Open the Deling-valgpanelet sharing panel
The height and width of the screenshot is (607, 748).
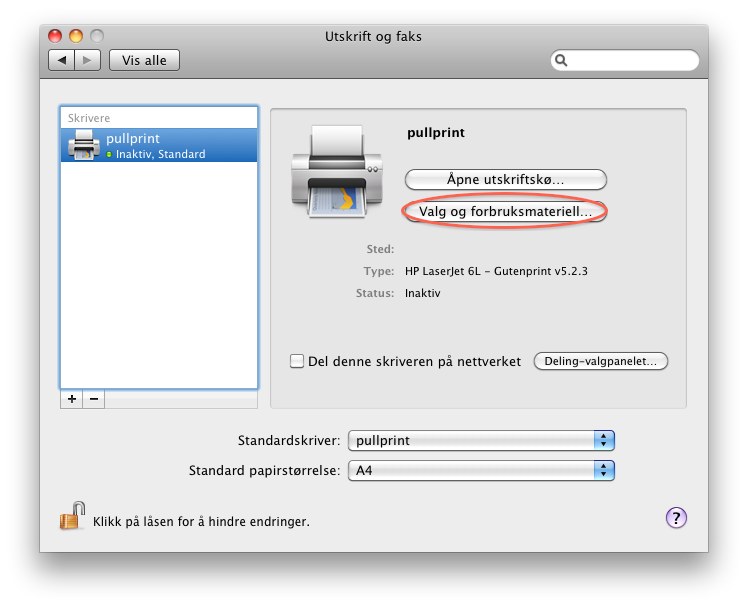600,361
